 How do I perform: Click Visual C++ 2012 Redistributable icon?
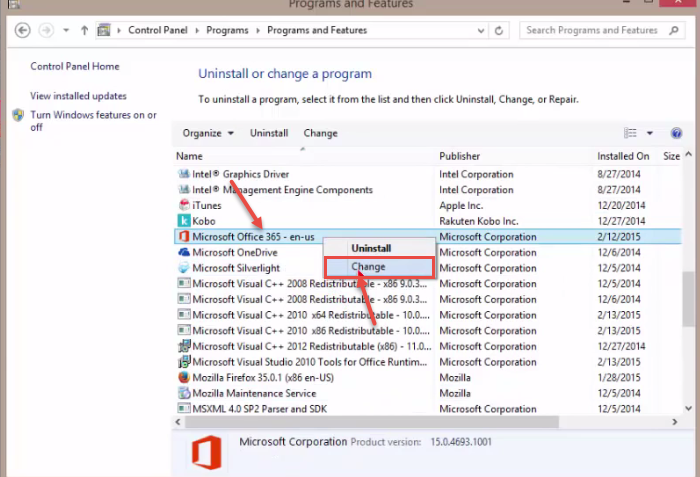coord(184,346)
